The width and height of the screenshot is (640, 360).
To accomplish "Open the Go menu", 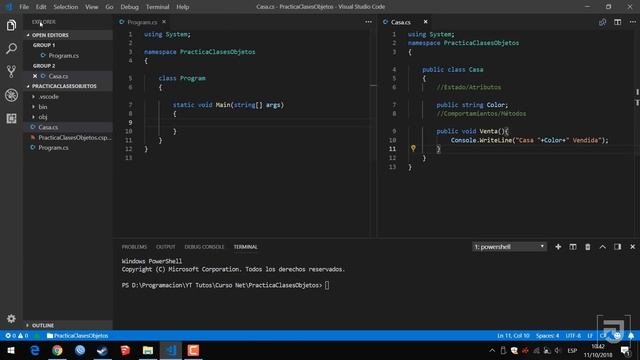I will (109, 7).
